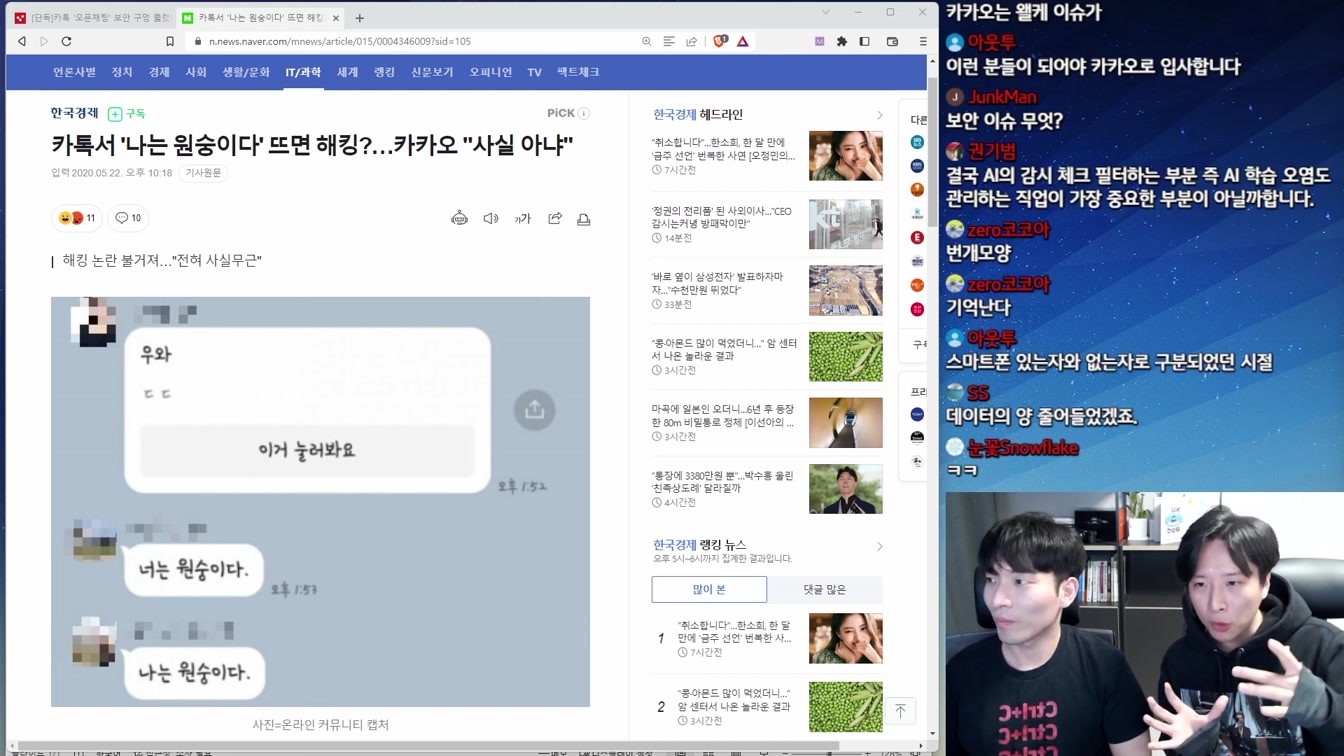Screen dimensions: 1344x756
Task: Click the browser forward arrow
Action: pyautogui.click(x=44, y=42)
